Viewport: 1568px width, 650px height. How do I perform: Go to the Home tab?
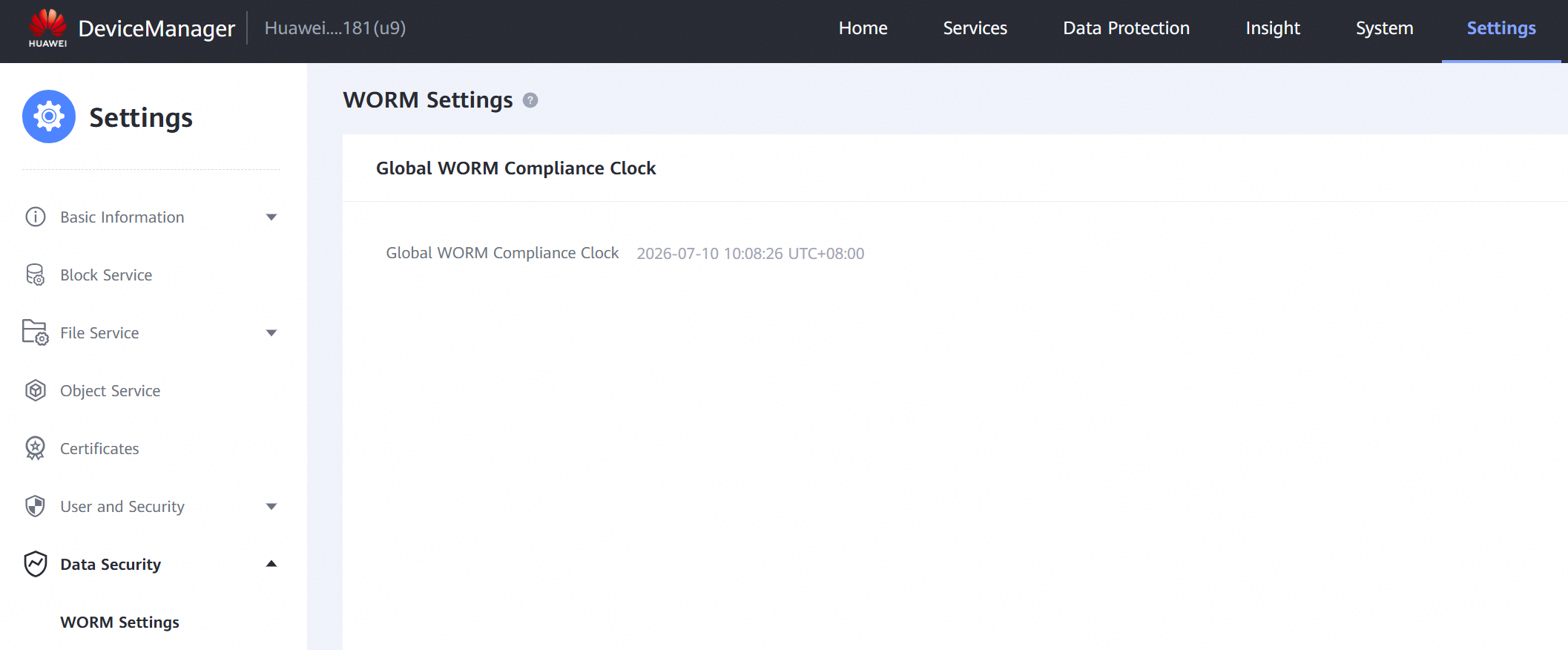point(863,28)
